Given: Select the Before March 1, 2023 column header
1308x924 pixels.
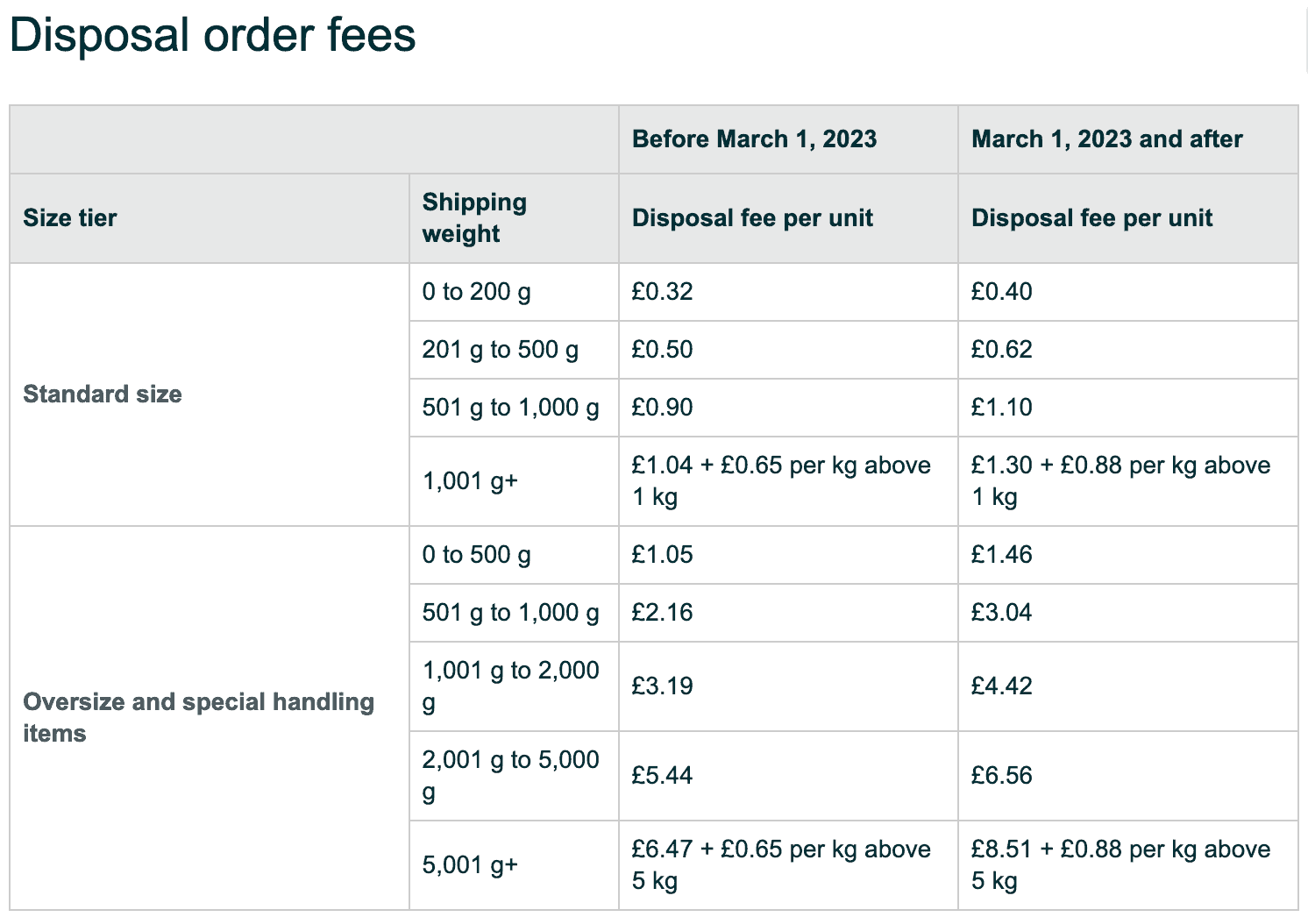Looking at the screenshot, I should [x=754, y=139].
